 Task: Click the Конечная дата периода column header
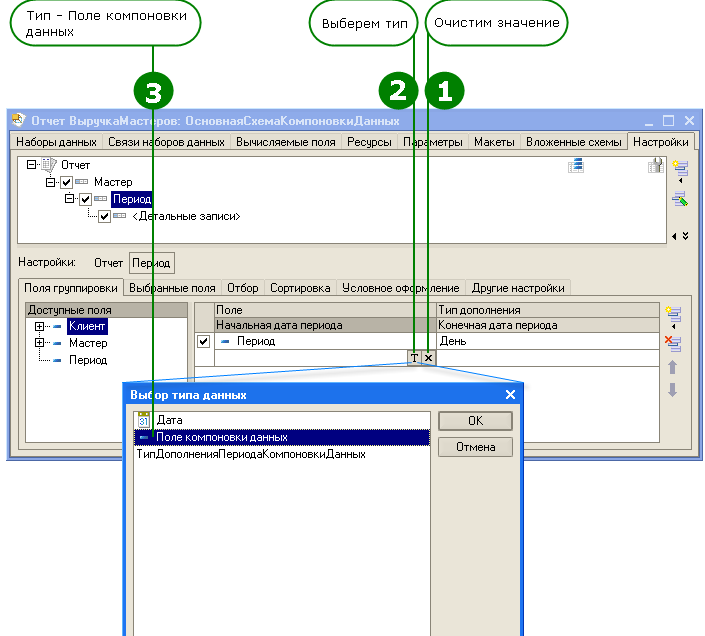tap(548, 325)
